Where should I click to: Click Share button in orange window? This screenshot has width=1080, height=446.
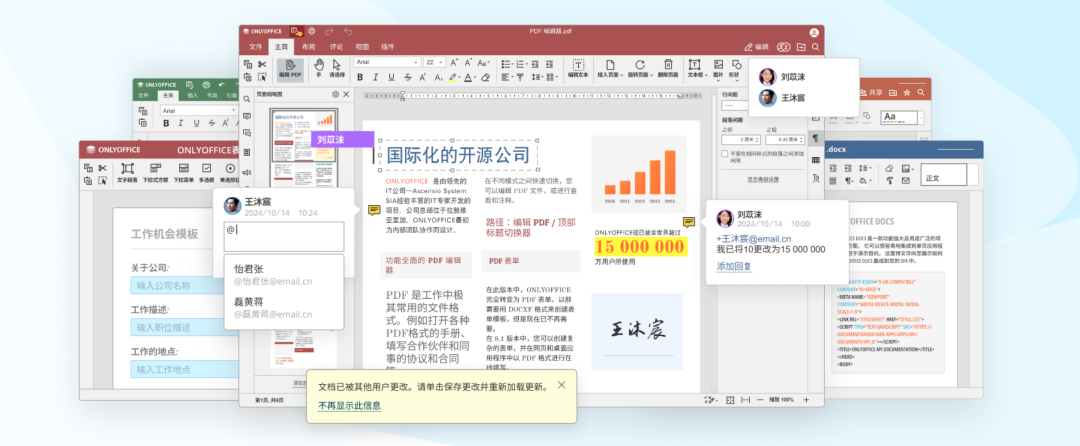[x=871, y=92]
